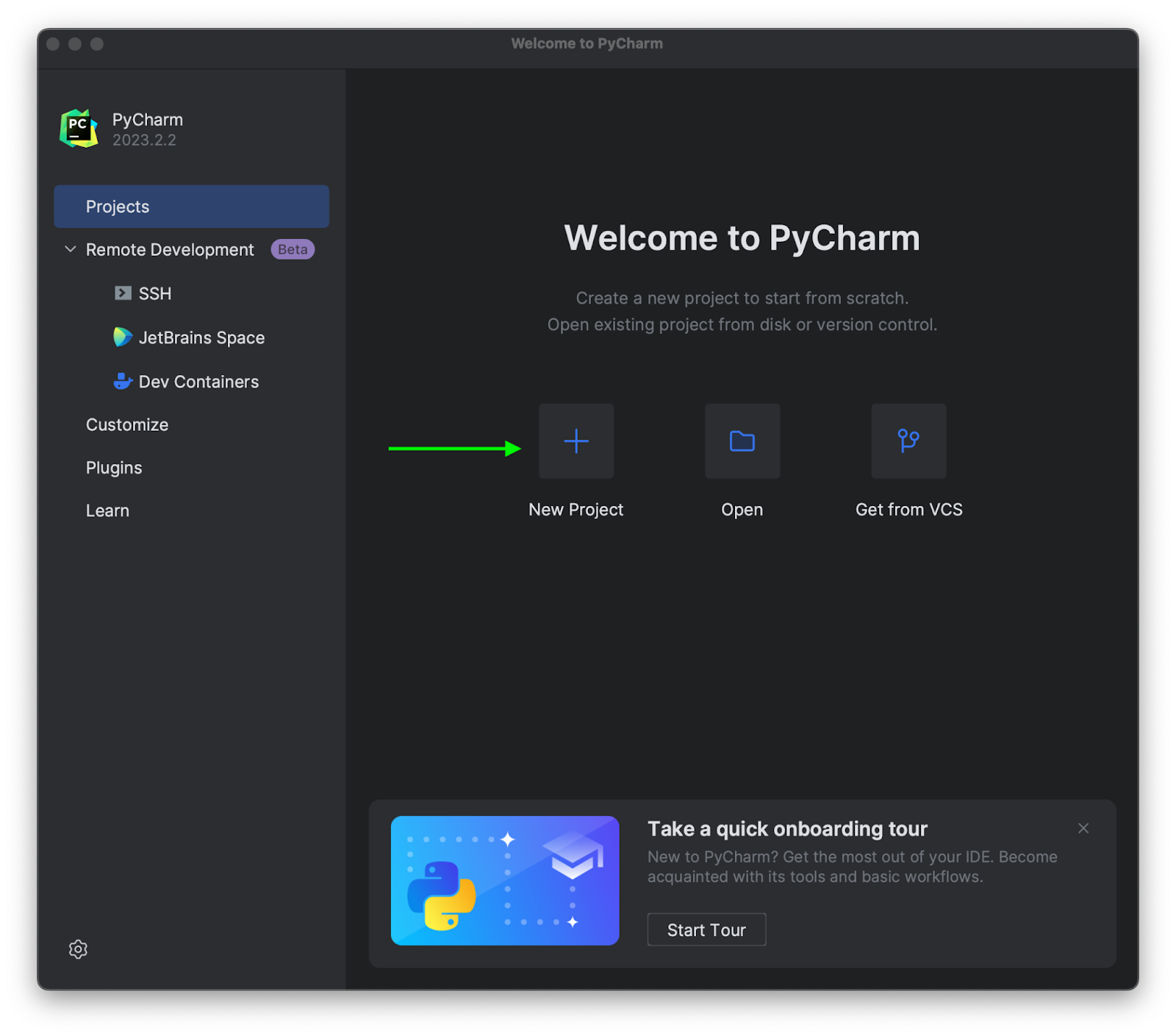
Task: Open the settings gear at bottom left
Action: point(78,949)
